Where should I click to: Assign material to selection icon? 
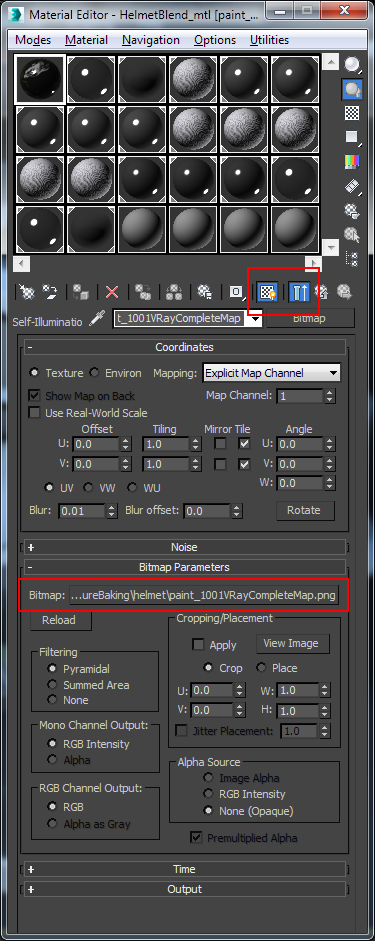(81, 292)
